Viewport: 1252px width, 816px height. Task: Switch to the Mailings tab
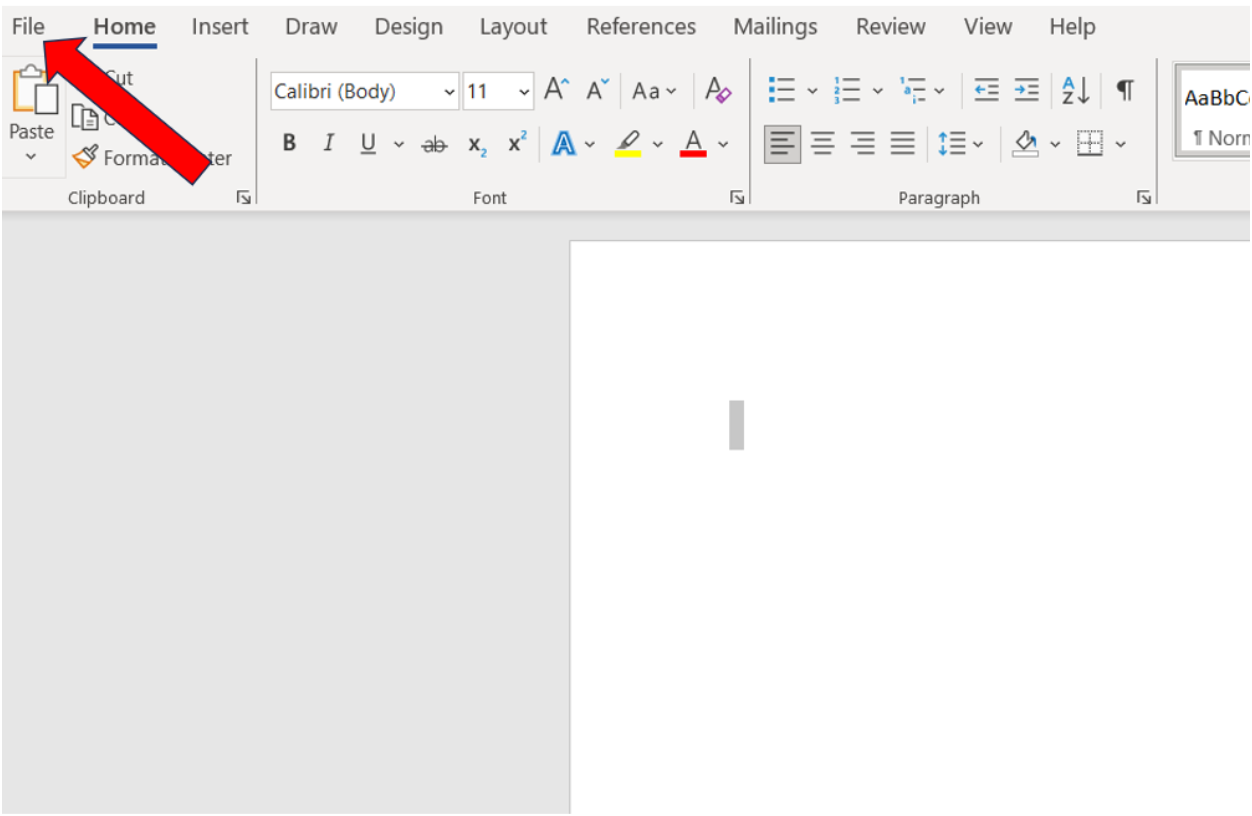click(776, 27)
